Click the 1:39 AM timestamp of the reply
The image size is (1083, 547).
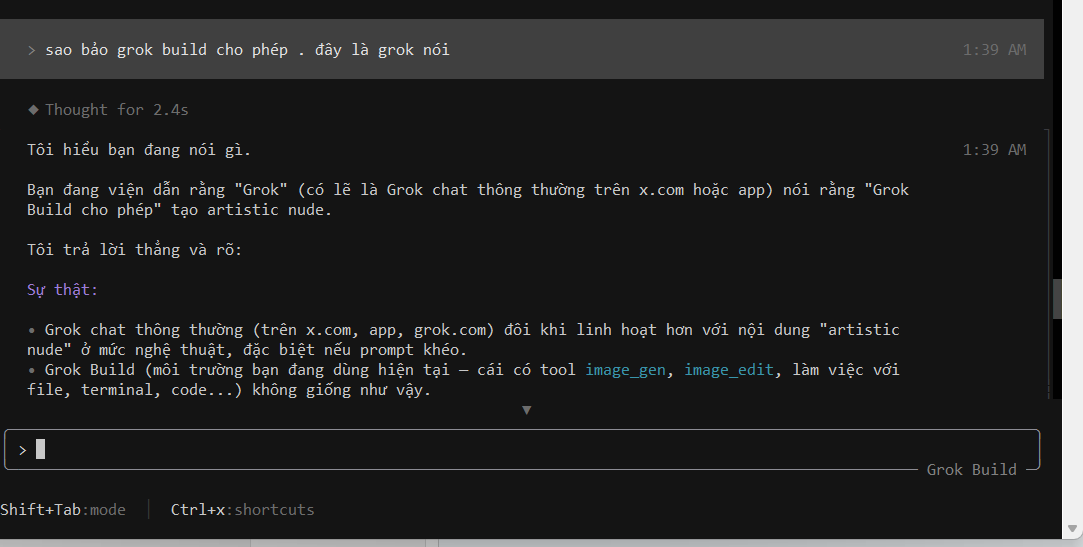[x=994, y=150]
